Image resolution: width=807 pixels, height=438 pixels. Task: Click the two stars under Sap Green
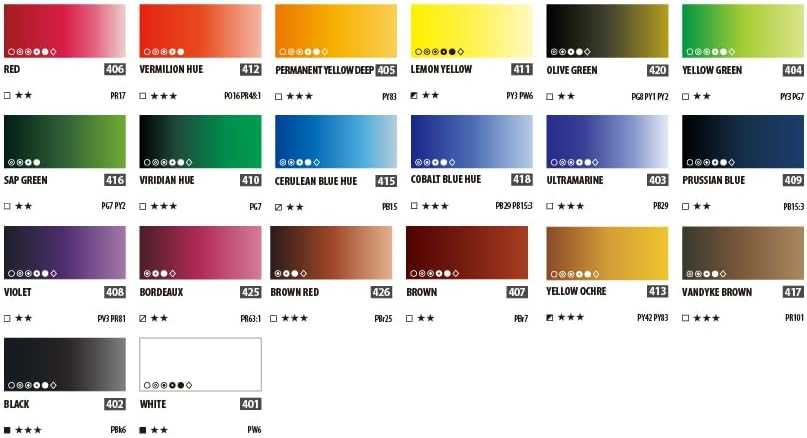23,206
